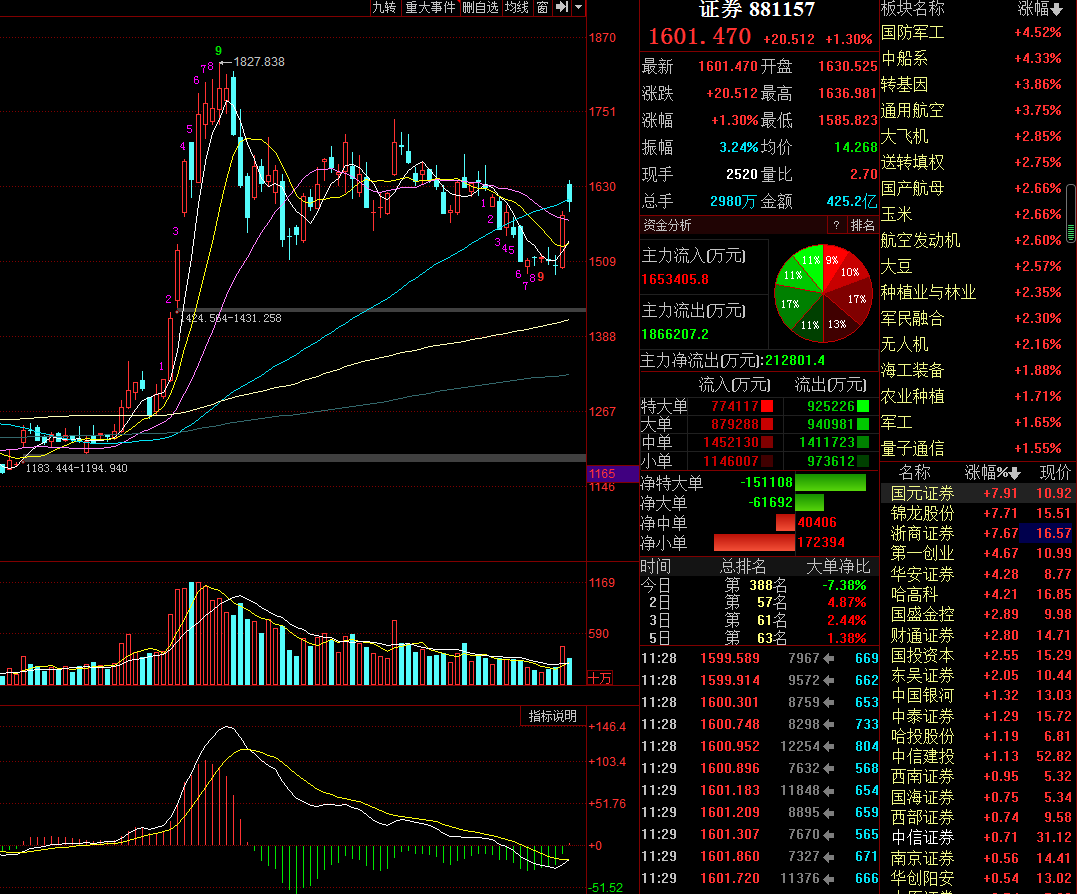
Task: Click the green 特大单 outflow color square
Action: (x=863, y=406)
